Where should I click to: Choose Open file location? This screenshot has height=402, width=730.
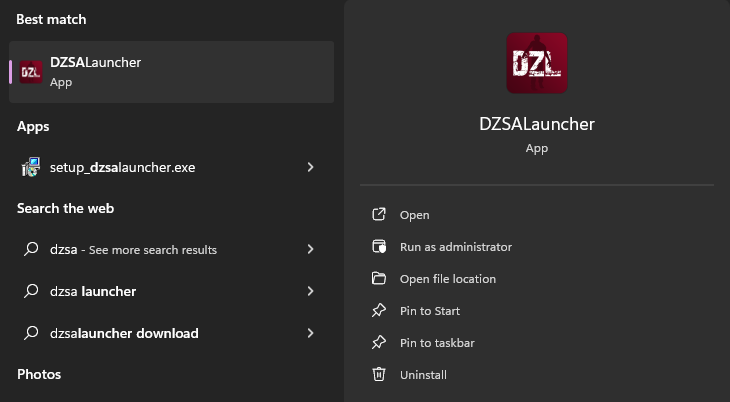447,279
